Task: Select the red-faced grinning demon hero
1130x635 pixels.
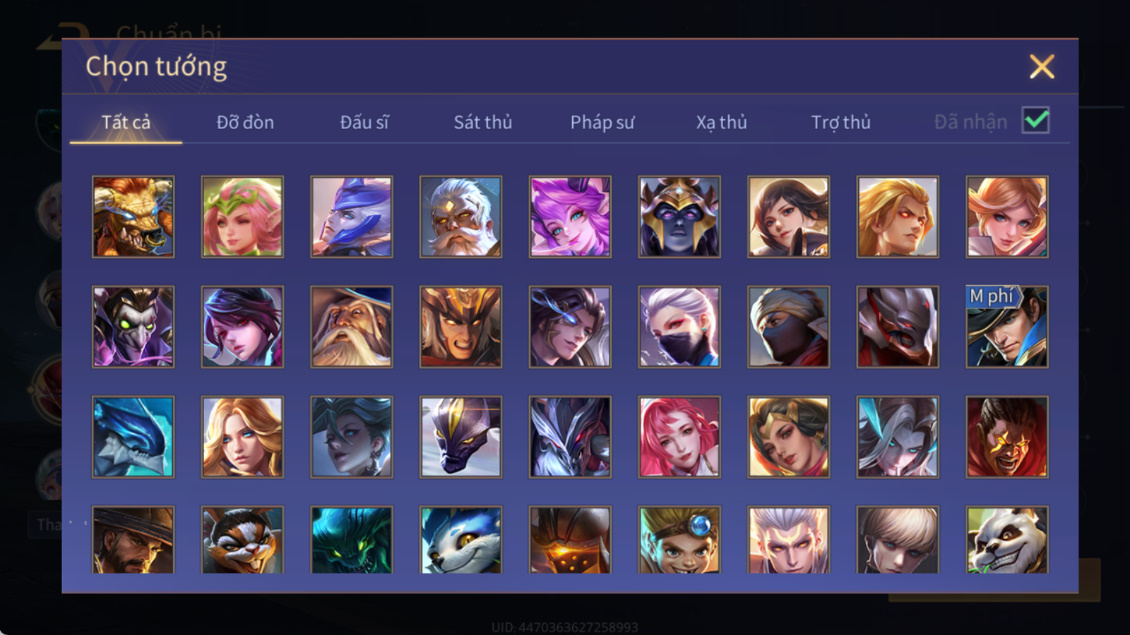Action: click(x=1007, y=437)
